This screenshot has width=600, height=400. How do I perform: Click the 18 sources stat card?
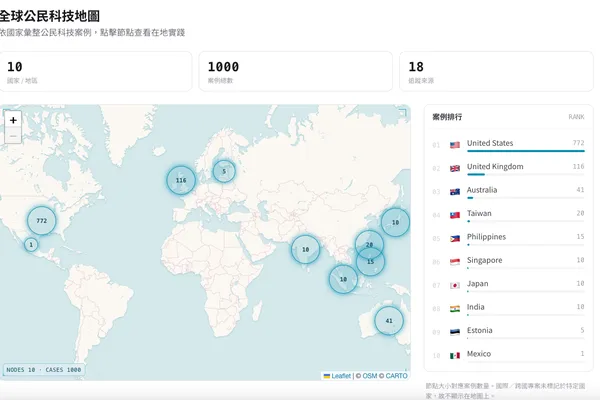496,72
